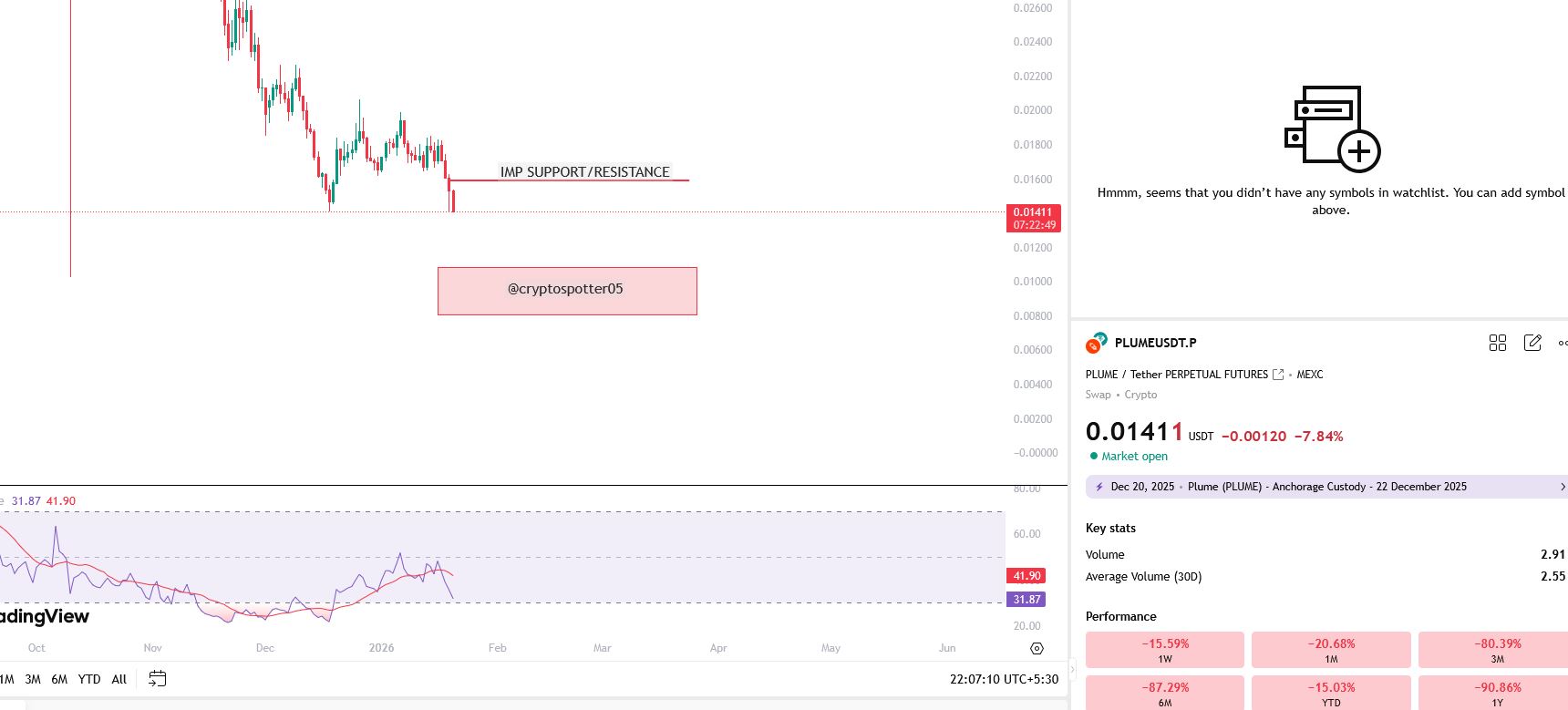The width and height of the screenshot is (1568, 710).
Task: Set chart range to 6M in bottom toolbar
Action: [x=59, y=679]
